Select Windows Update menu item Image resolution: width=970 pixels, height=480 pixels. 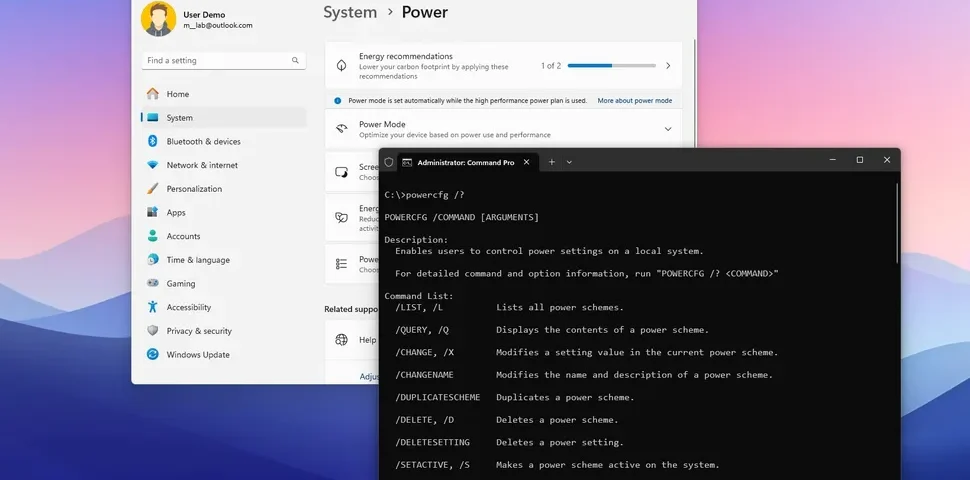click(x=223, y=354)
